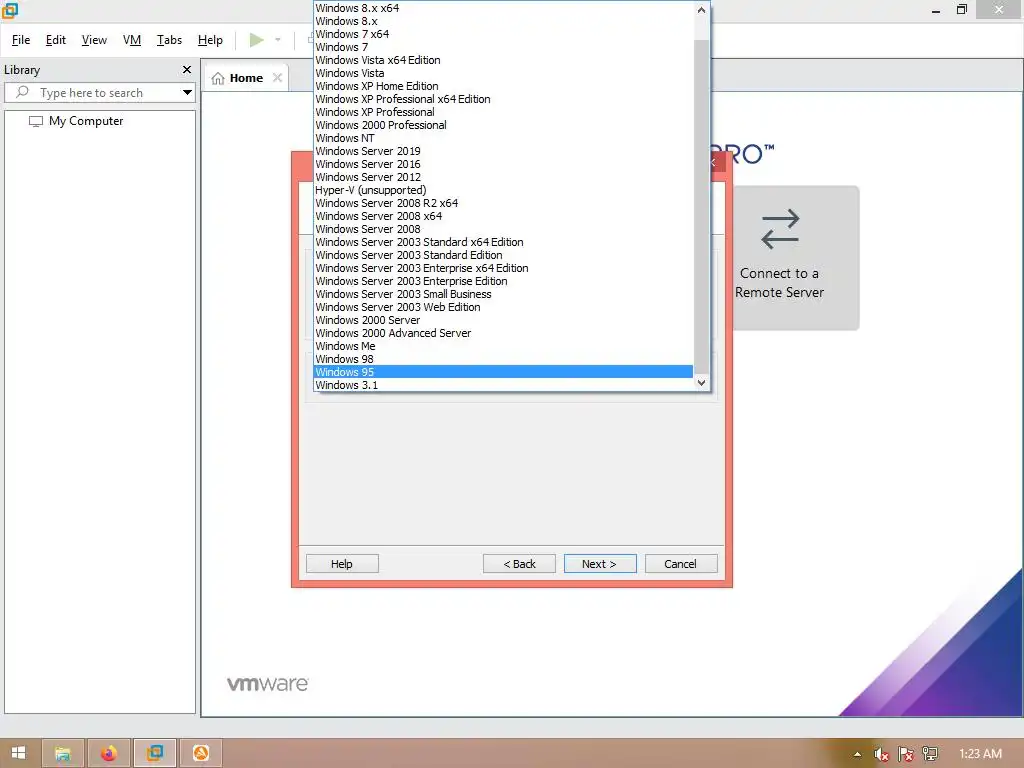The width and height of the screenshot is (1024, 768).
Task: Select Windows 8.x x64 from list
Action: click(x=503, y=8)
